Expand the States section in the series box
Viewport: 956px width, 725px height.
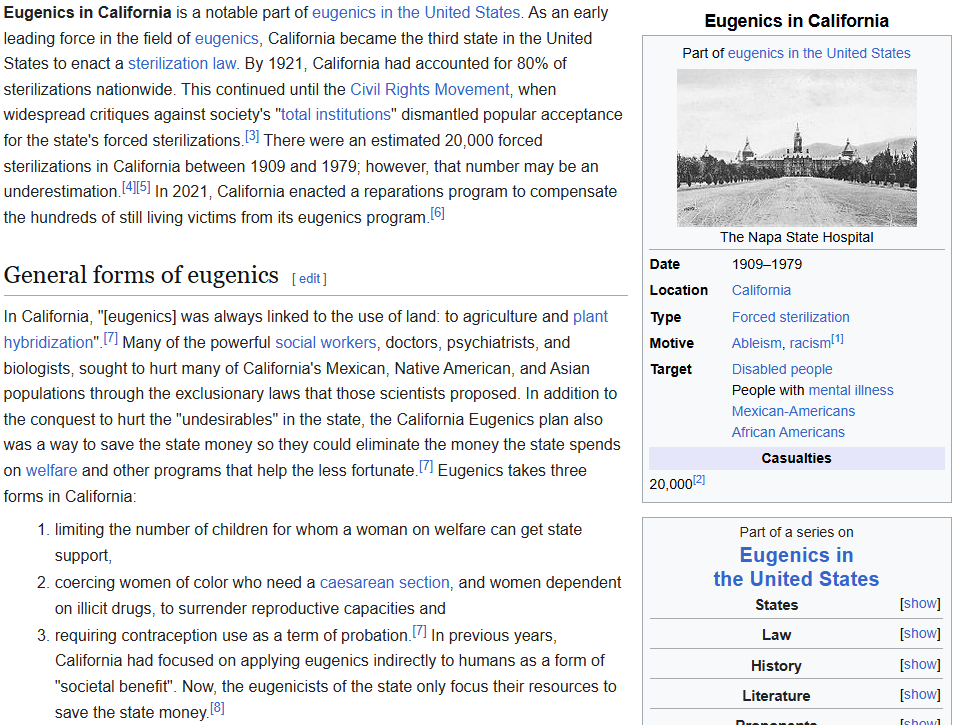pyautogui.click(x=920, y=604)
